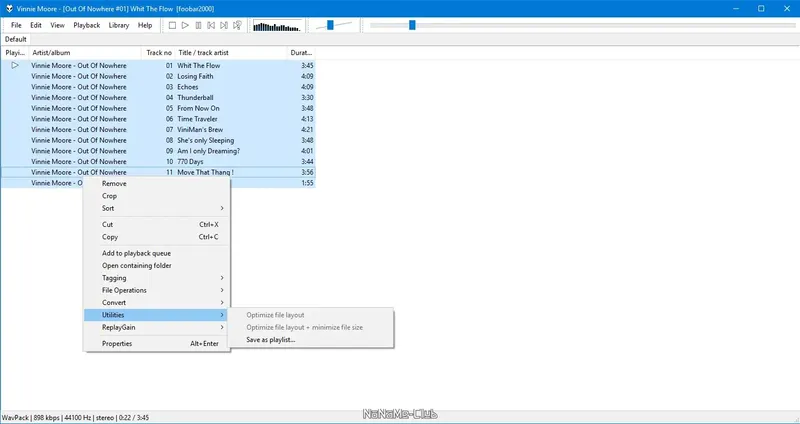Select the track Time Traveler
Viewport: 800px width, 424px height.
pyautogui.click(x=197, y=119)
